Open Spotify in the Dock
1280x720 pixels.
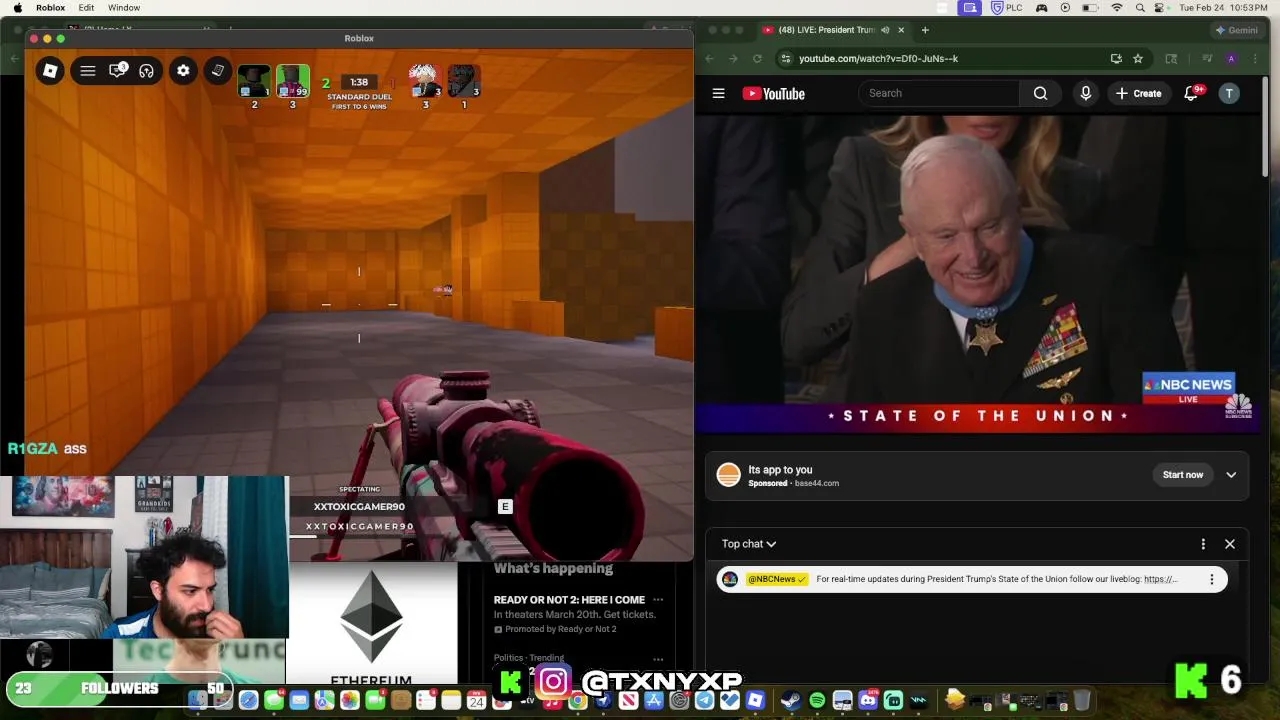click(x=817, y=701)
